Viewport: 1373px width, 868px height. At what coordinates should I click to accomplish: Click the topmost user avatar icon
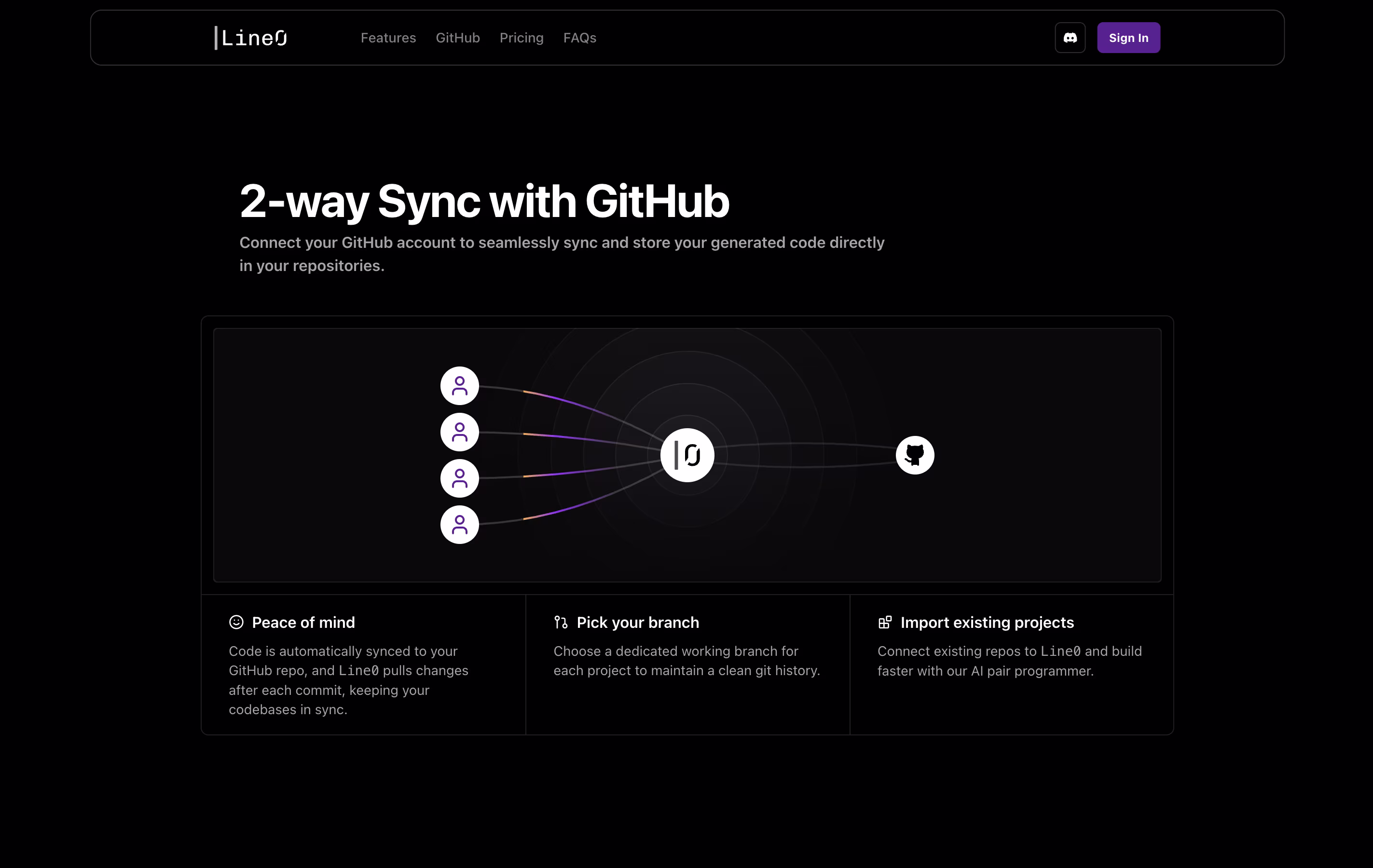tap(459, 386)
